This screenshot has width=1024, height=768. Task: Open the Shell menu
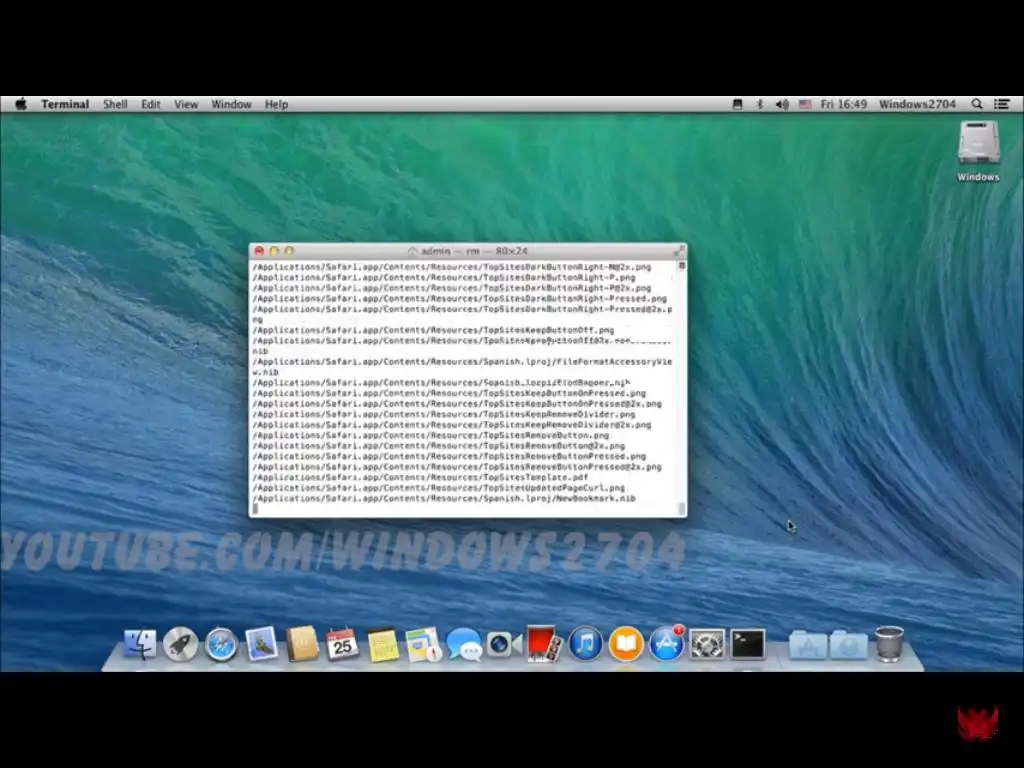point(115,104)
